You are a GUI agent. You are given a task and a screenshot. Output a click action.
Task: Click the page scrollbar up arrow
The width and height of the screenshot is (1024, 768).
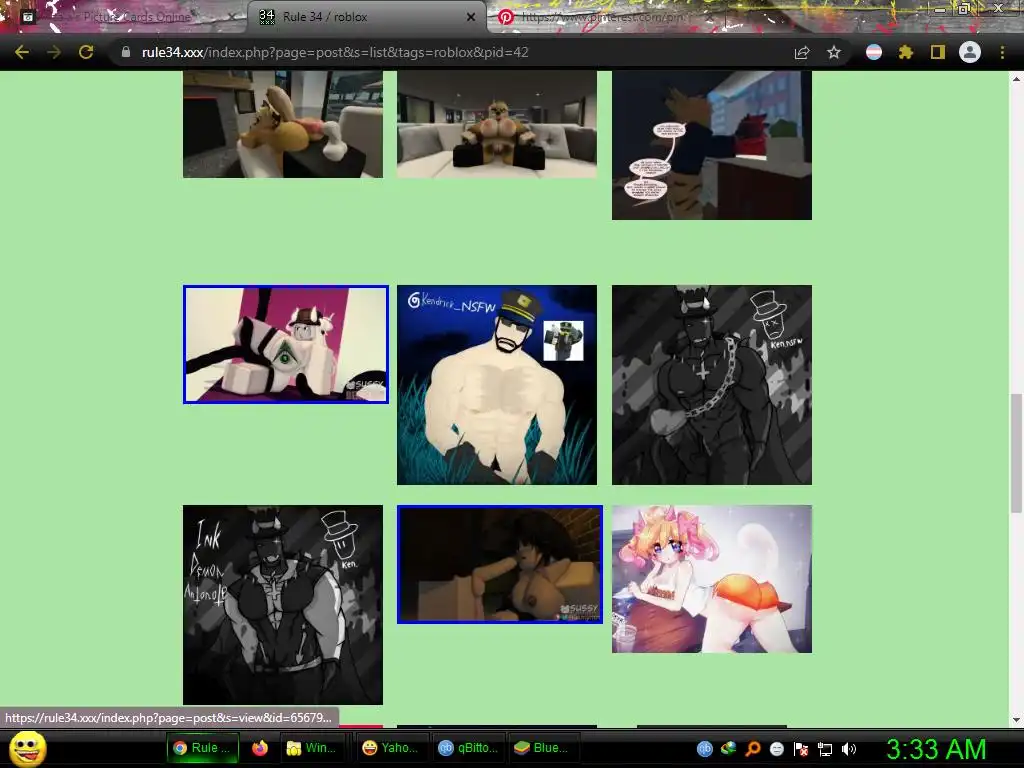[x=1016, y=78]
